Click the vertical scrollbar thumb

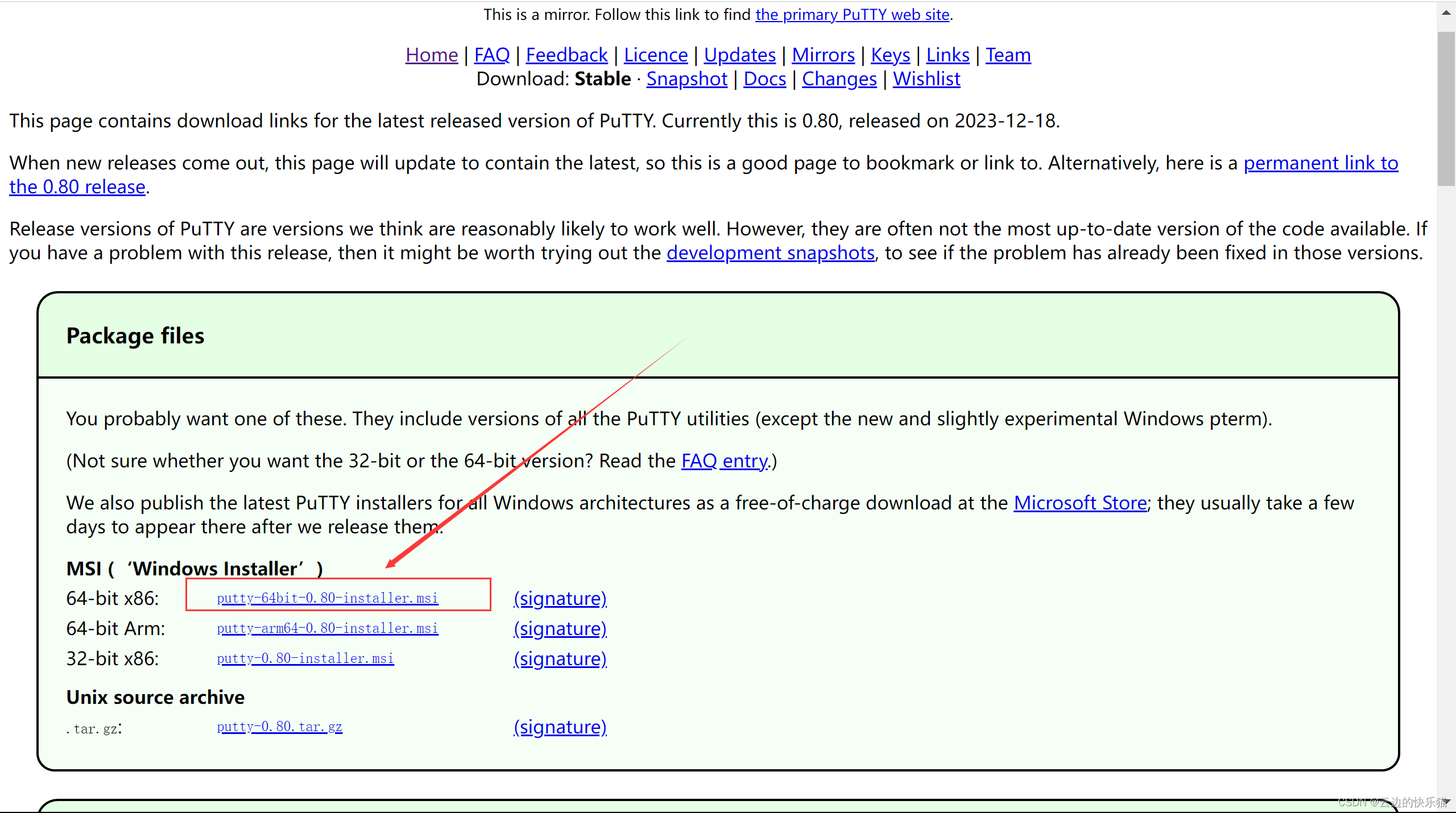pos(1446,108)
